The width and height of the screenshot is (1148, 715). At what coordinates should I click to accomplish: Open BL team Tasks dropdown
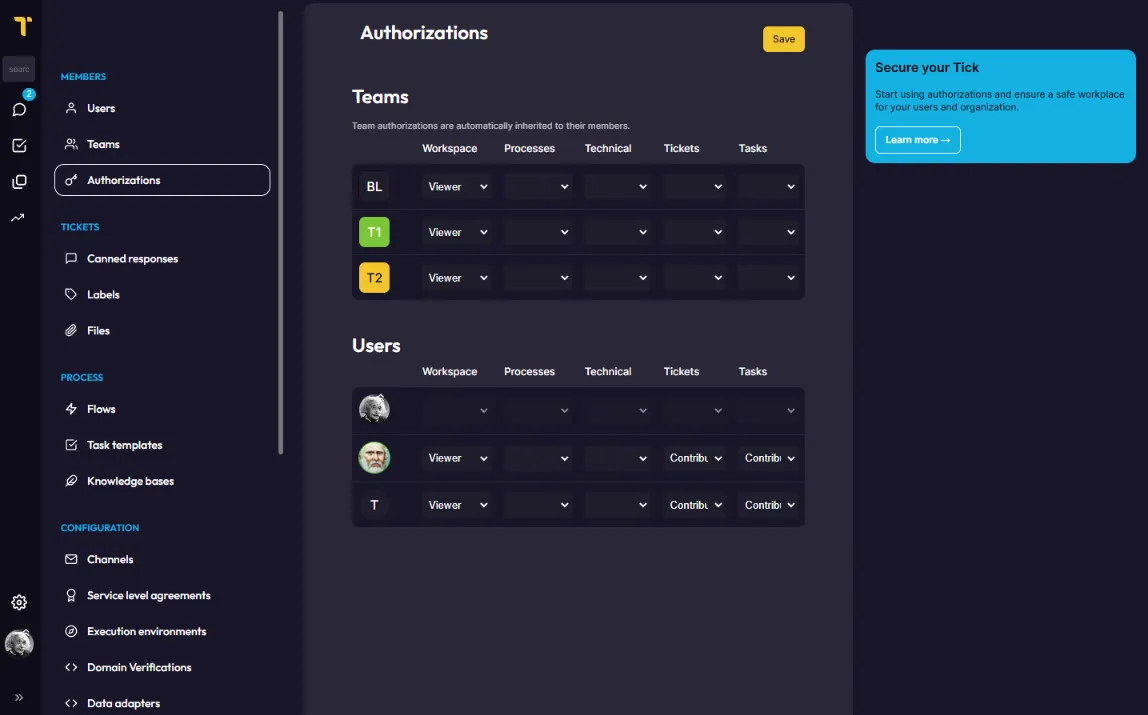coord(768,187)
